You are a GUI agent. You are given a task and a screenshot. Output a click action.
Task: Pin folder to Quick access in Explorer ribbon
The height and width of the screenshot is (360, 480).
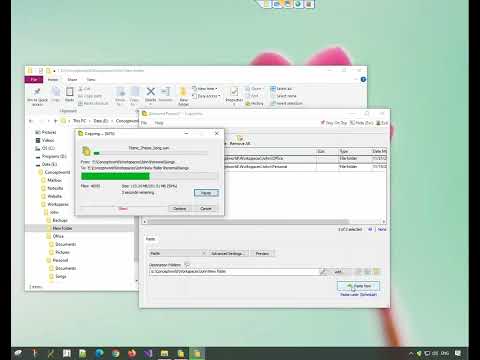point(37,96)
